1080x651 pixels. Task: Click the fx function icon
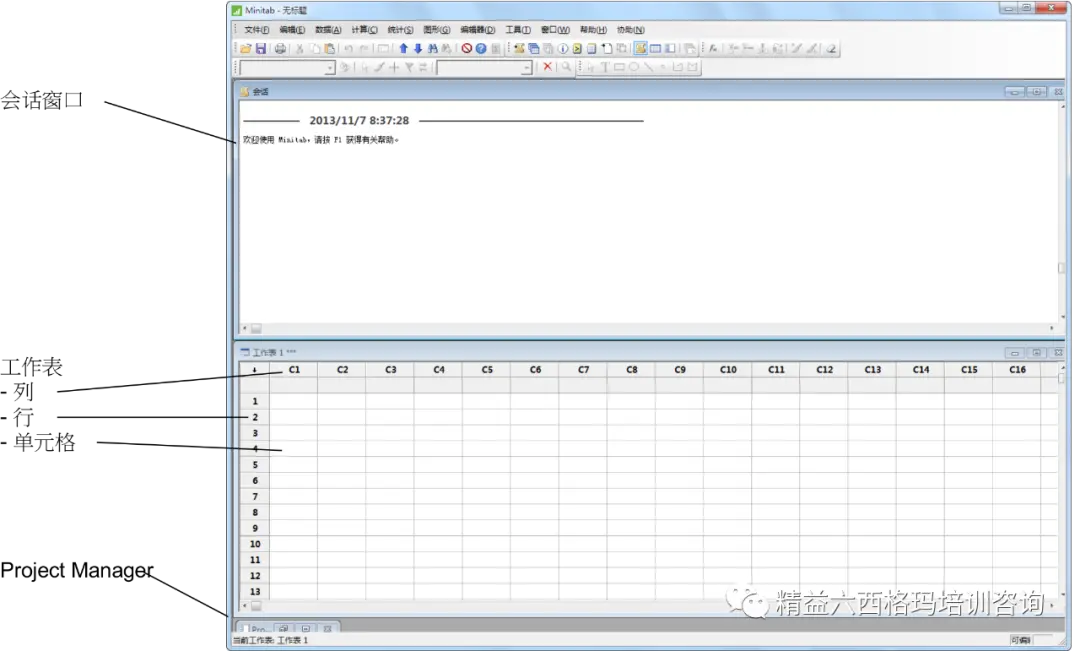click(x=713, y=48)
